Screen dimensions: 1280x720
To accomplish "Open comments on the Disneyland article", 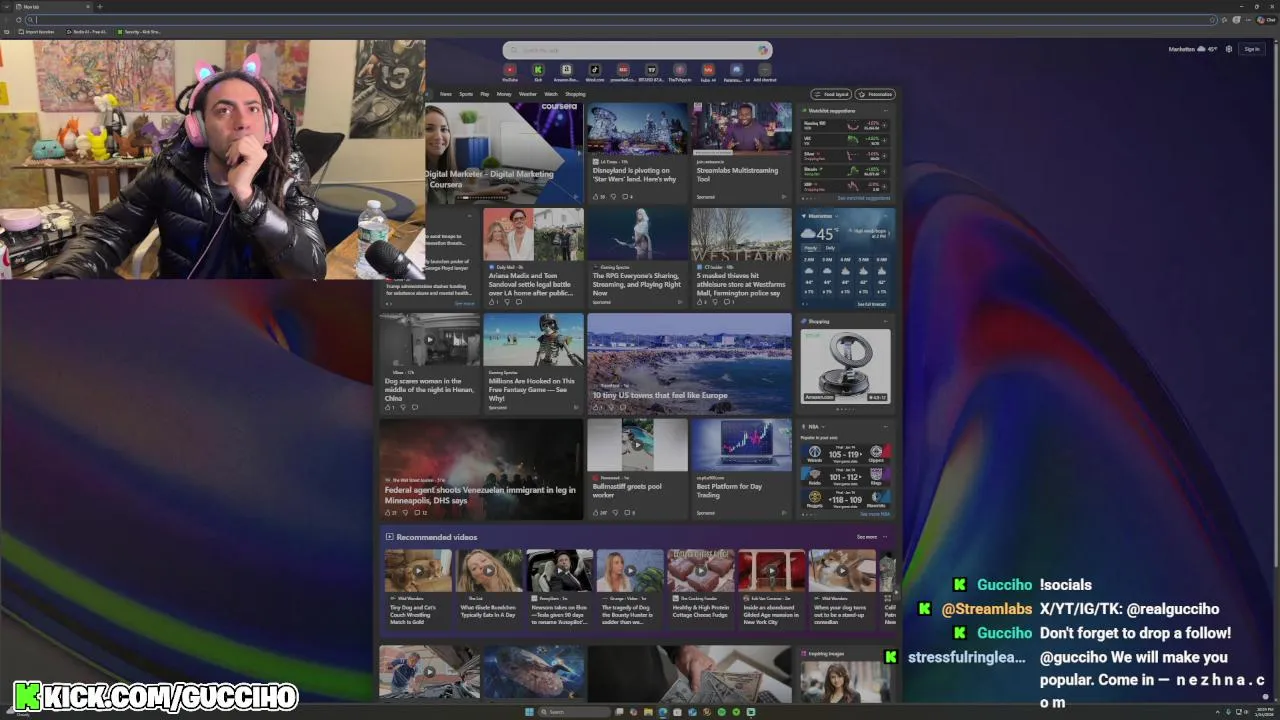I will 628,196.
